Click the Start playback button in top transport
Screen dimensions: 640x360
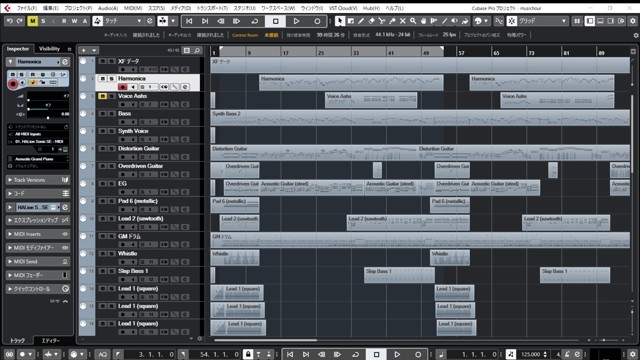click(296, 21)
